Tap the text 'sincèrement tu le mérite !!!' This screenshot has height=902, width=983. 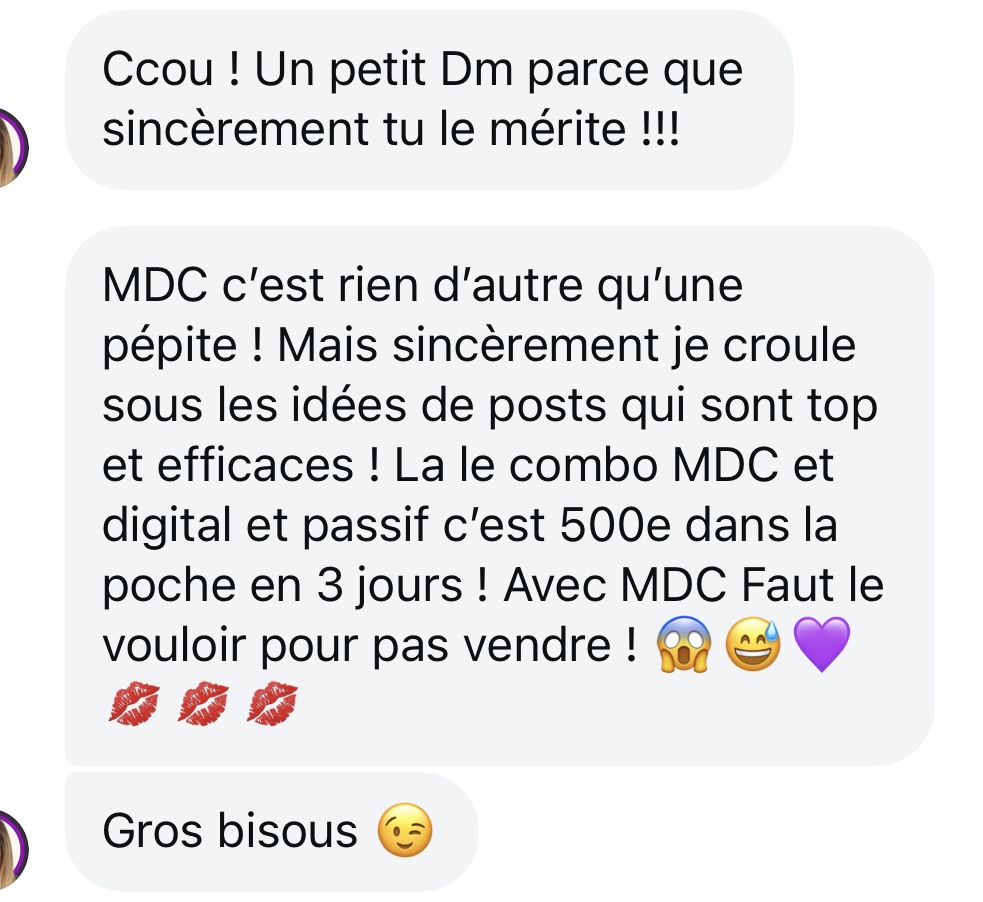pyautogui.click(x=391, y=129)
